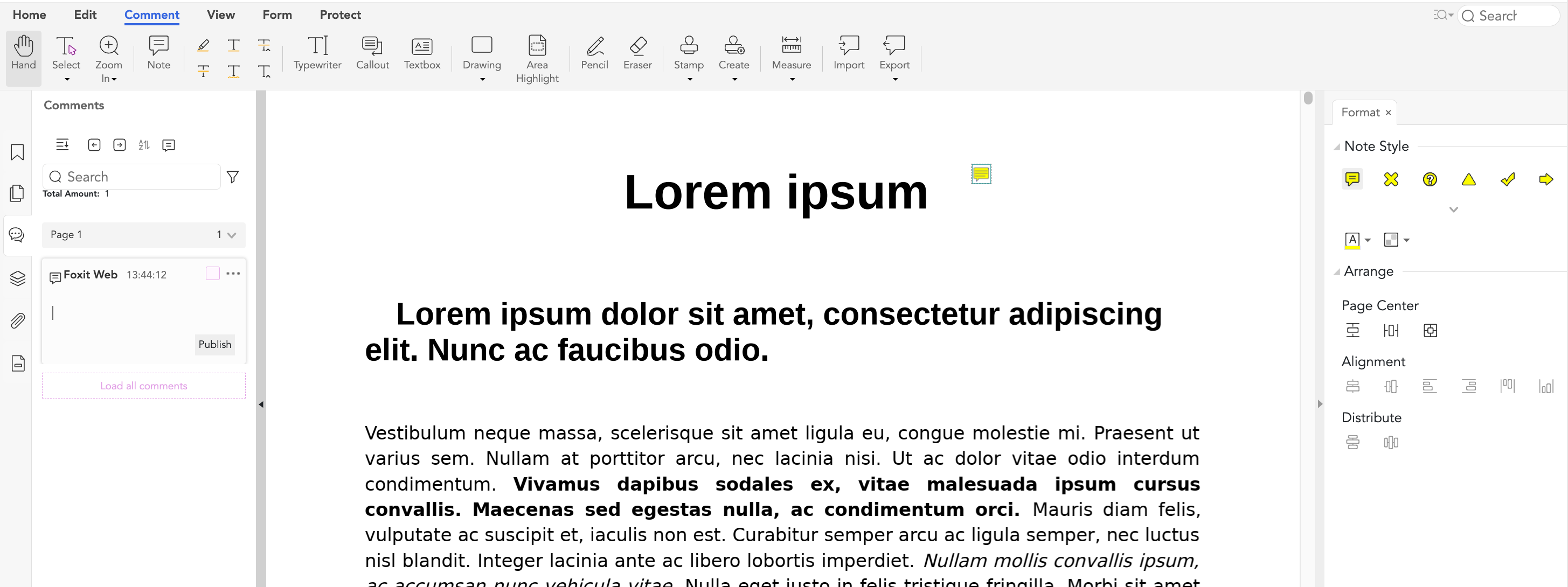Collapse the Page 1 comments group

pyautogui.click(x=231, y=235)
